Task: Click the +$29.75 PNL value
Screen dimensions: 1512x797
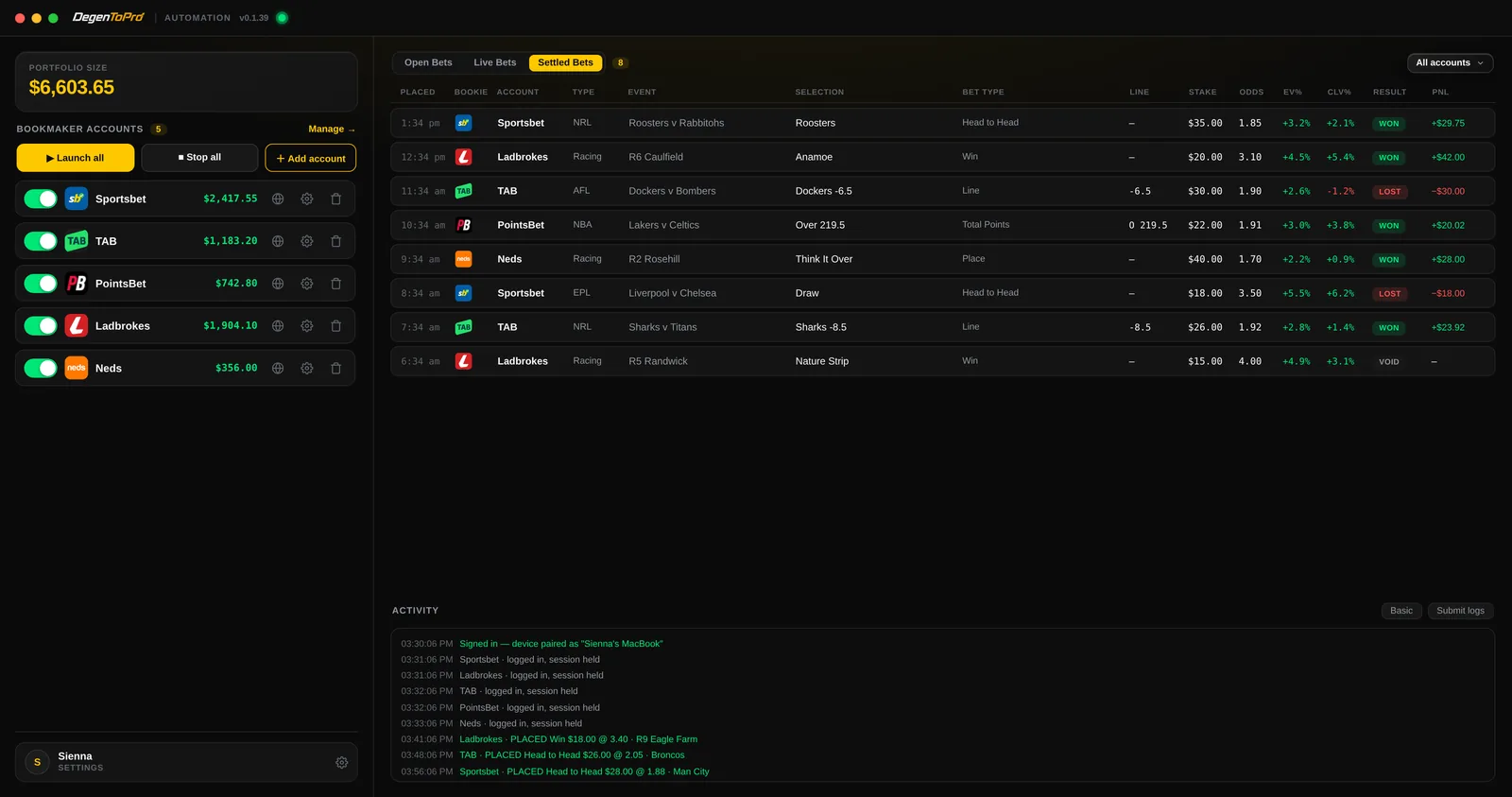Action: (1448, 124)
